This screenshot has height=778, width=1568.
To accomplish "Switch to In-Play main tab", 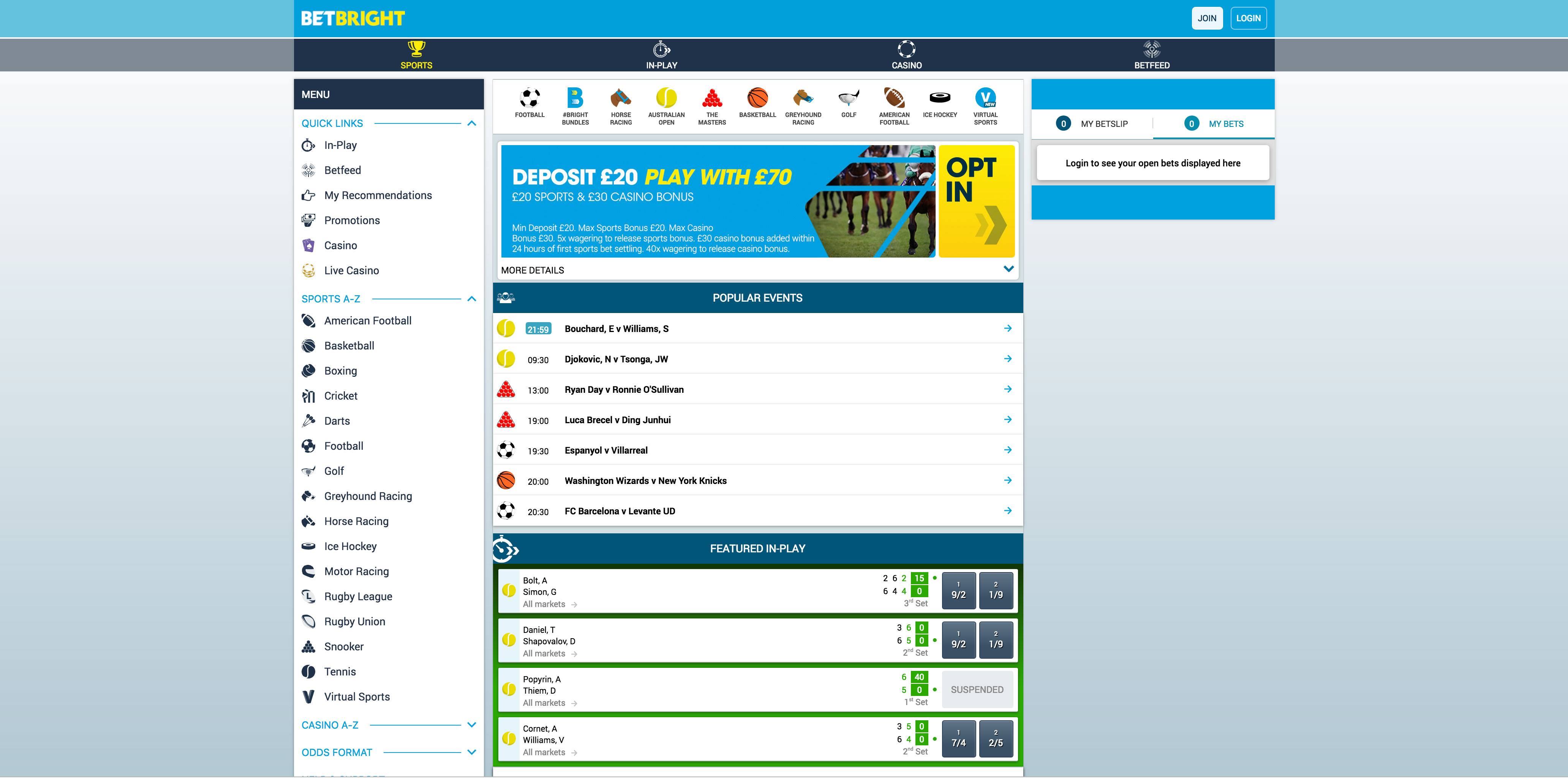I will coord(662,55).
